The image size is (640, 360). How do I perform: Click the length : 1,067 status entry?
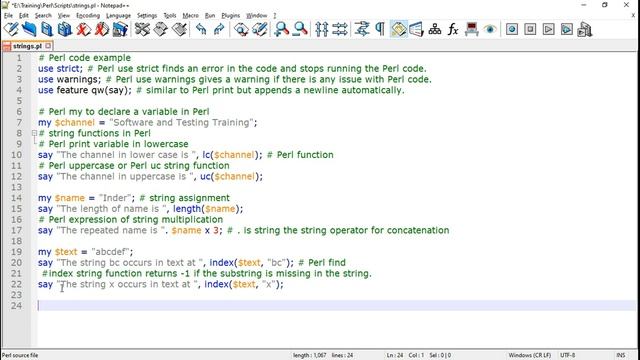(x=309, y=355)
